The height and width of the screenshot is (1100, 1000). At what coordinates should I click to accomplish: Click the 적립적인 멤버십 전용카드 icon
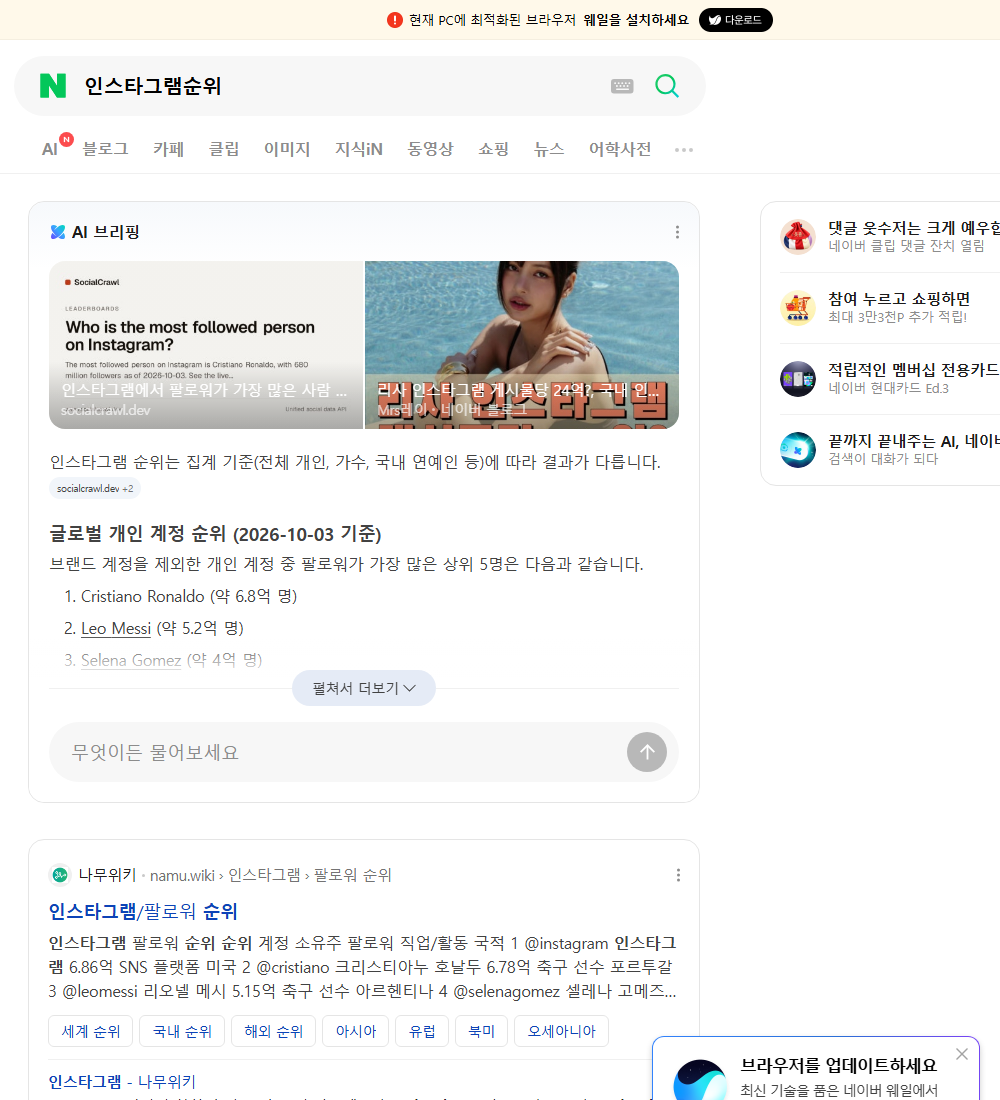(798, 379)
